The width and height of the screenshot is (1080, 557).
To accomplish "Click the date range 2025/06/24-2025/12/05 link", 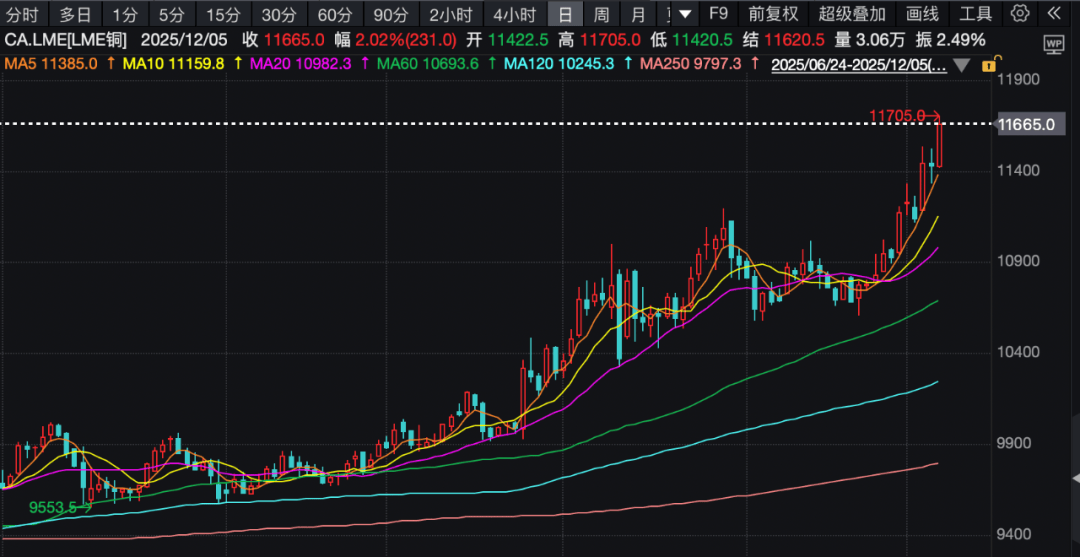I will coord(858,64).
